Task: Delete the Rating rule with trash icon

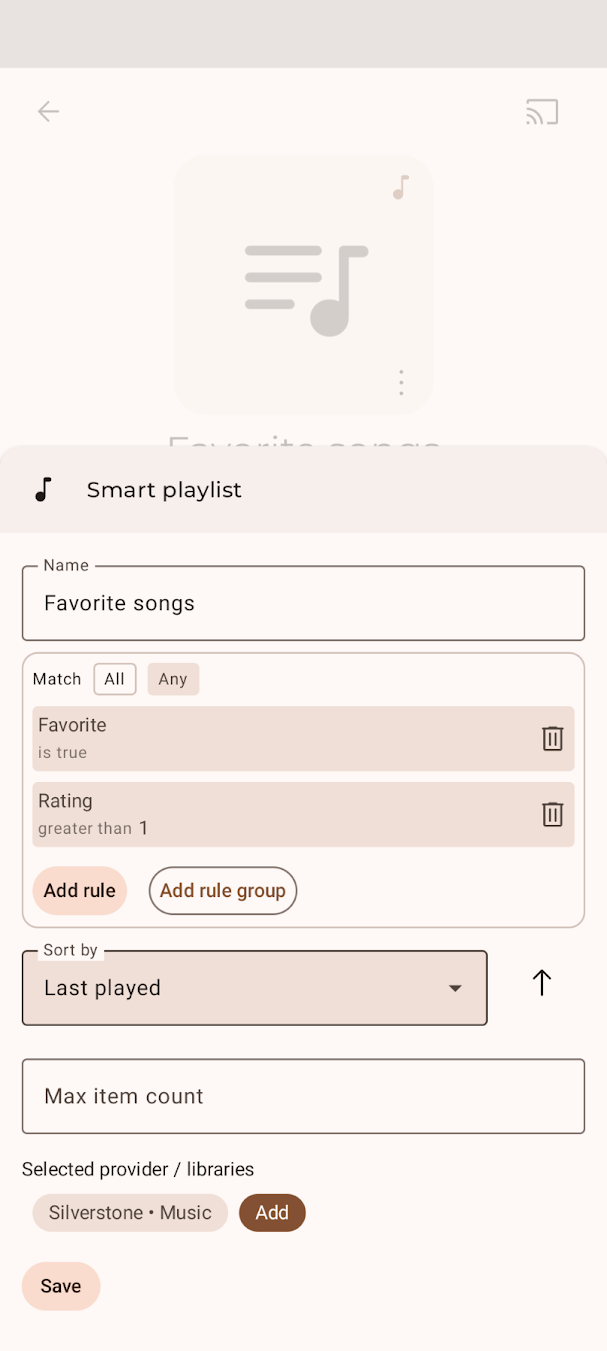Action: click(x=552, y=815)
